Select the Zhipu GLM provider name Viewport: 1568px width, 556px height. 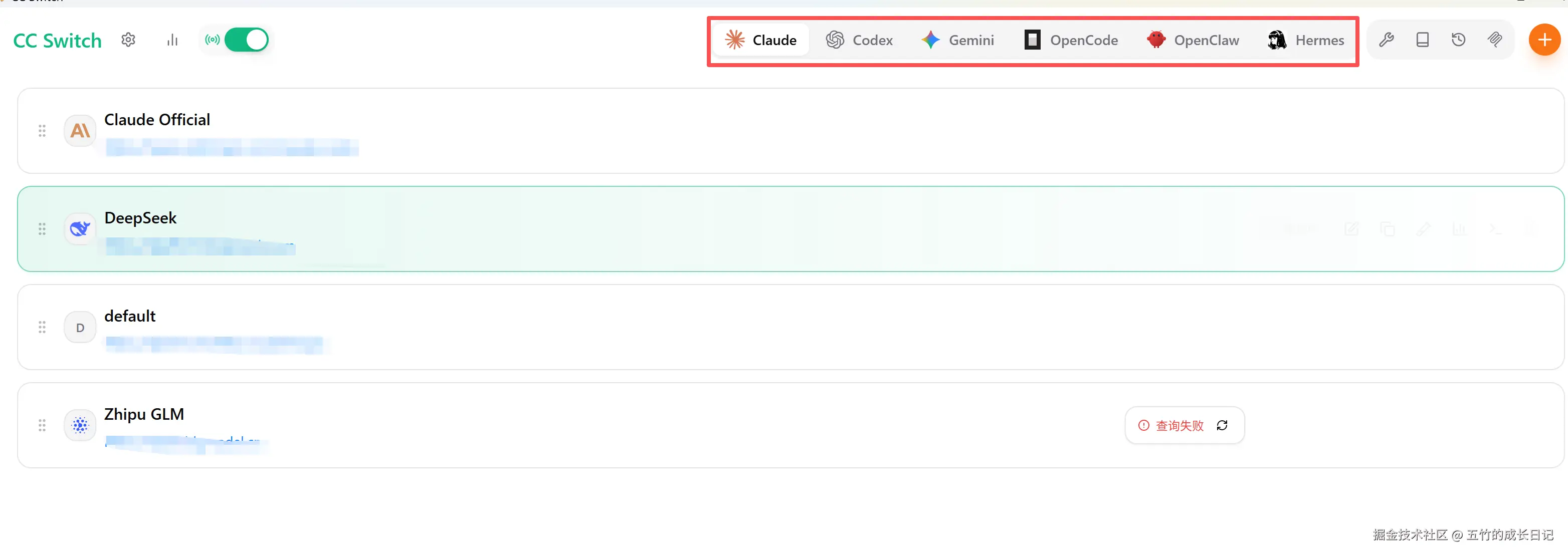[x=144, y=414]
